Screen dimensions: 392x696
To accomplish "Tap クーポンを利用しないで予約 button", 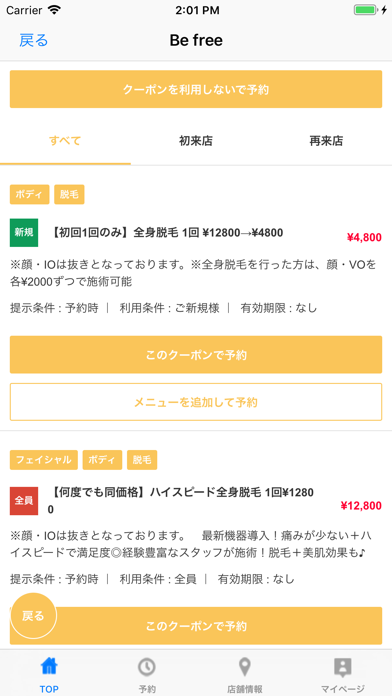I will coord(196,89).
